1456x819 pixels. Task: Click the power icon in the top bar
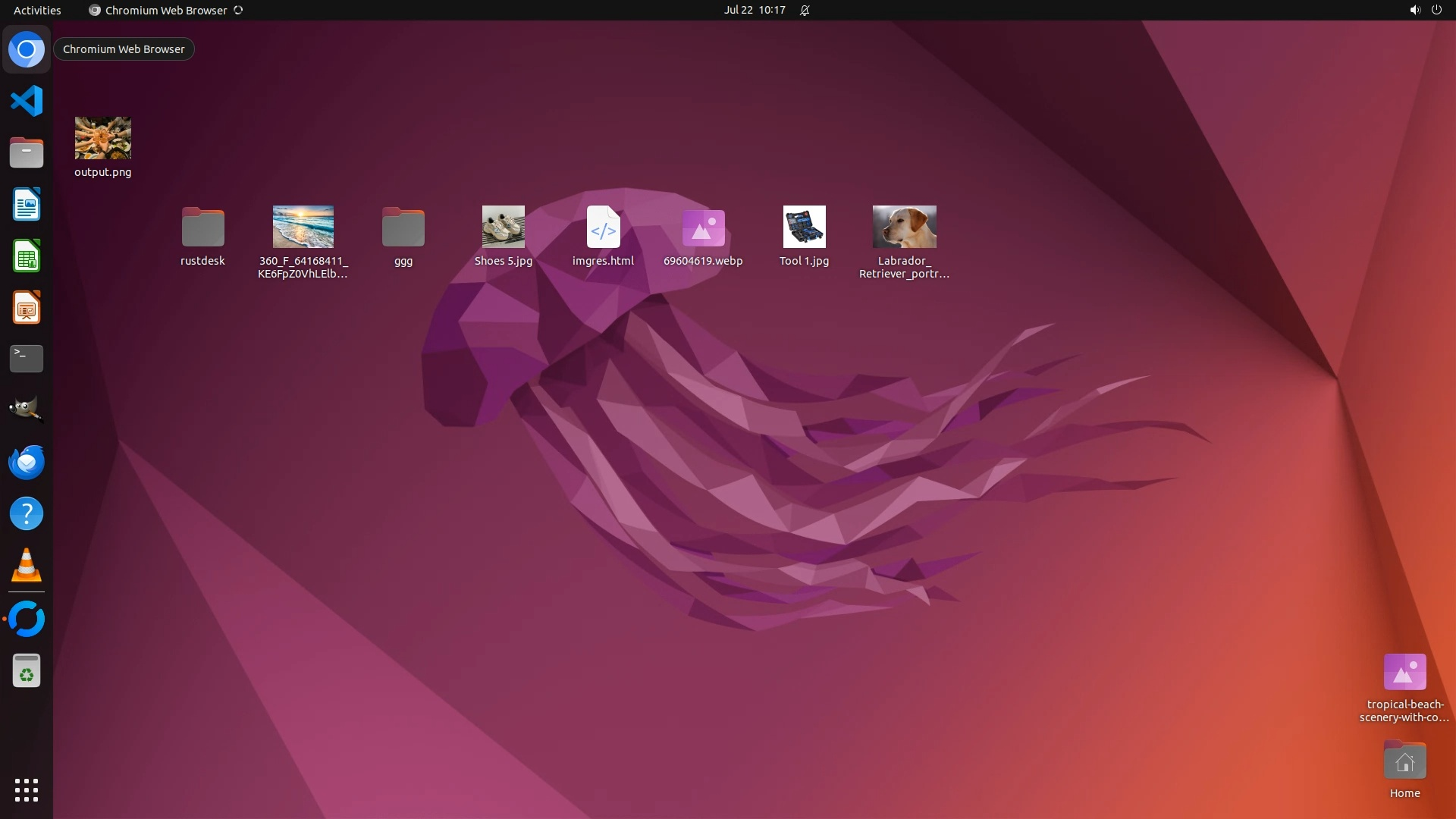(x=1436, y=10)
